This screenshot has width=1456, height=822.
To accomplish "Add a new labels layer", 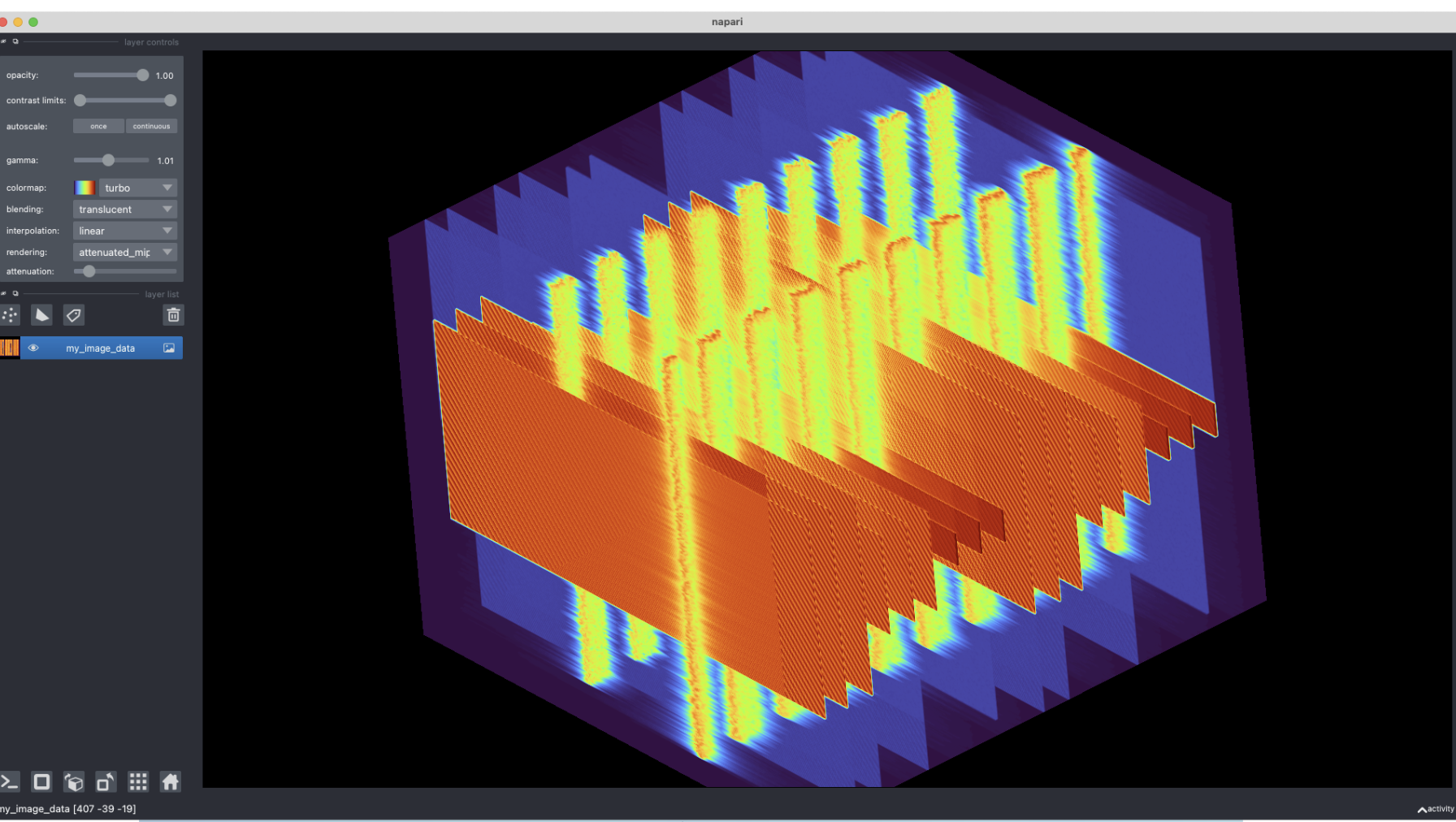I will tap(74, 315).
